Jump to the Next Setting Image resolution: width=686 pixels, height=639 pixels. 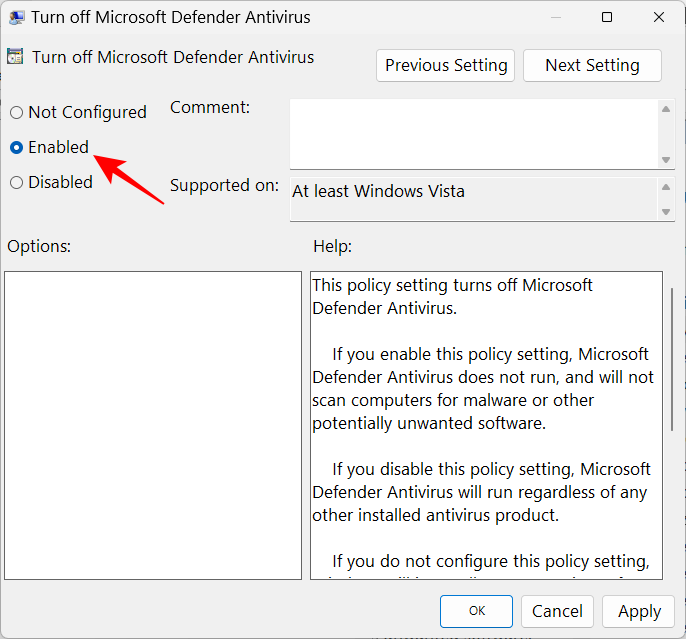592,65
